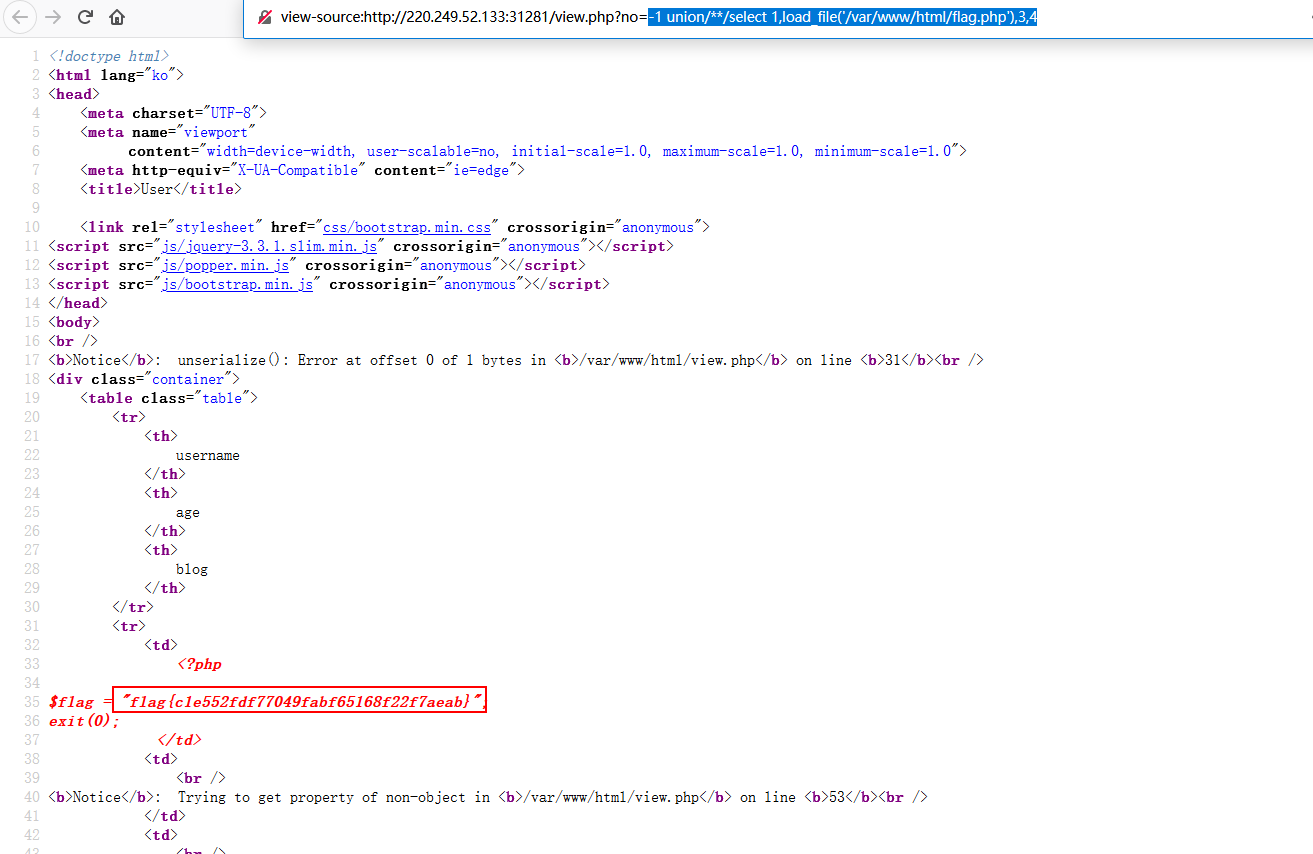Open the js/bootstrap.min.js source link
This screenshot has height=854, width=1313.
pyautogui.click(x=238, y=284)
